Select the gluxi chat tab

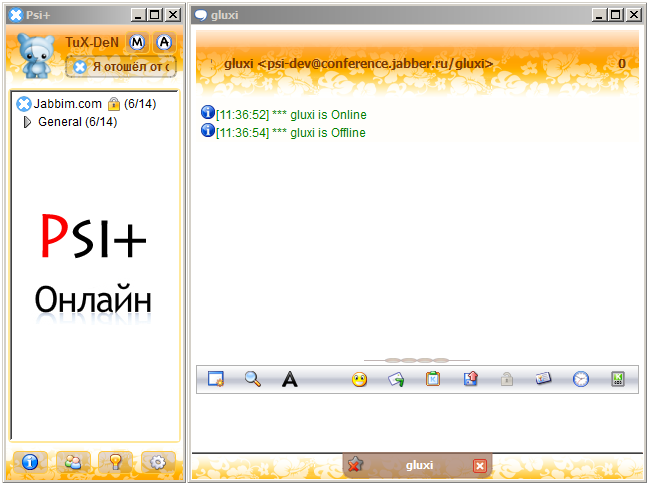417,465
